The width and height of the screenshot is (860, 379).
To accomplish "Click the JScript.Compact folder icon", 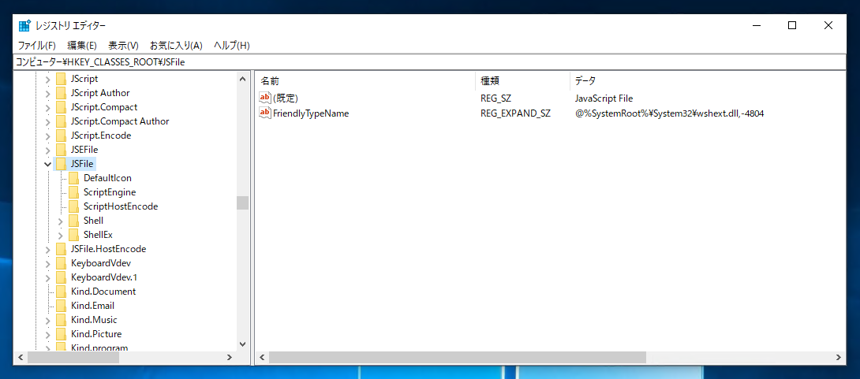I will (61, 107).
